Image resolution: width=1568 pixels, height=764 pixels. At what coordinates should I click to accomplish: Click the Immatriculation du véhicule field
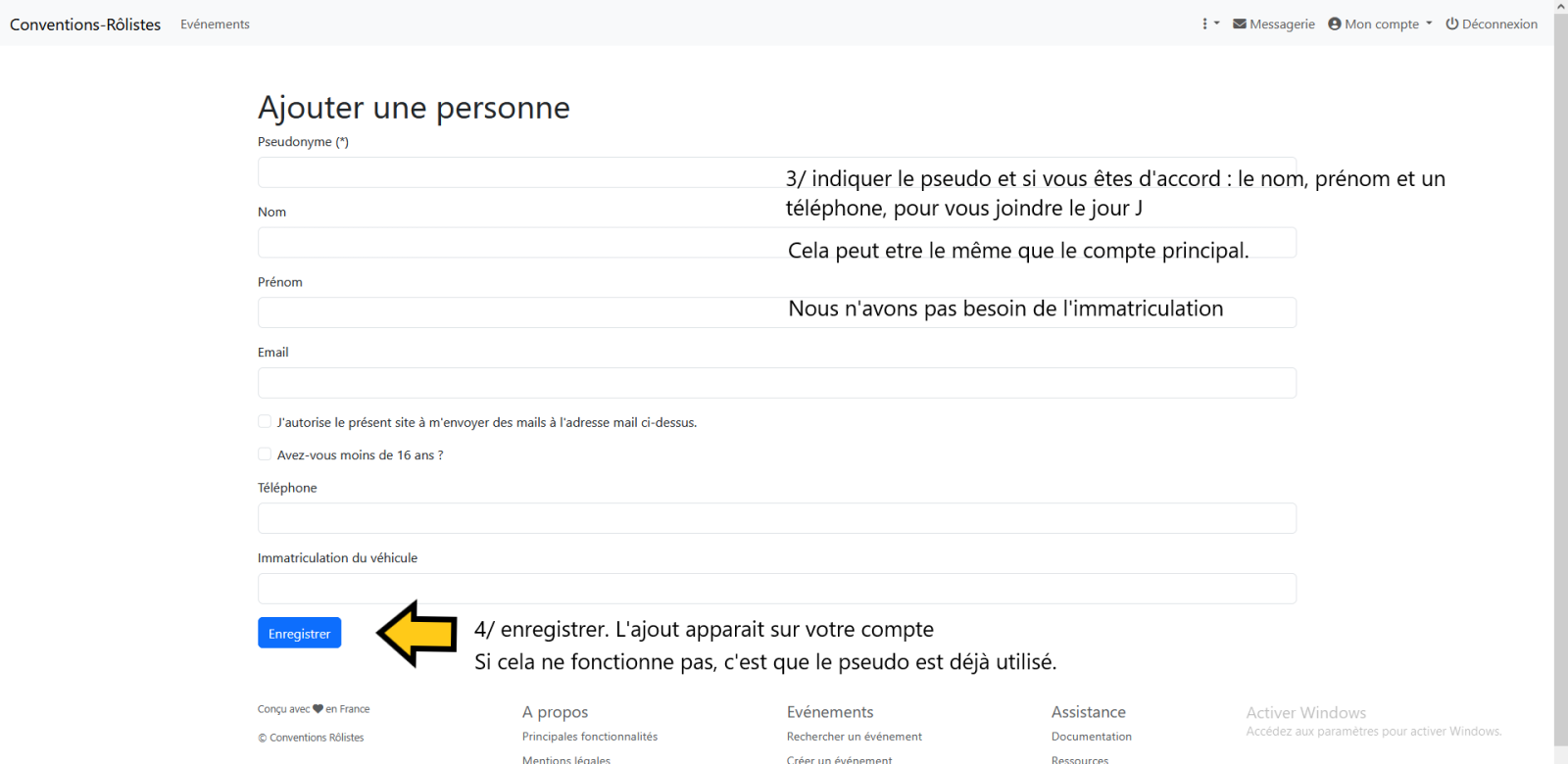point(776,589)
